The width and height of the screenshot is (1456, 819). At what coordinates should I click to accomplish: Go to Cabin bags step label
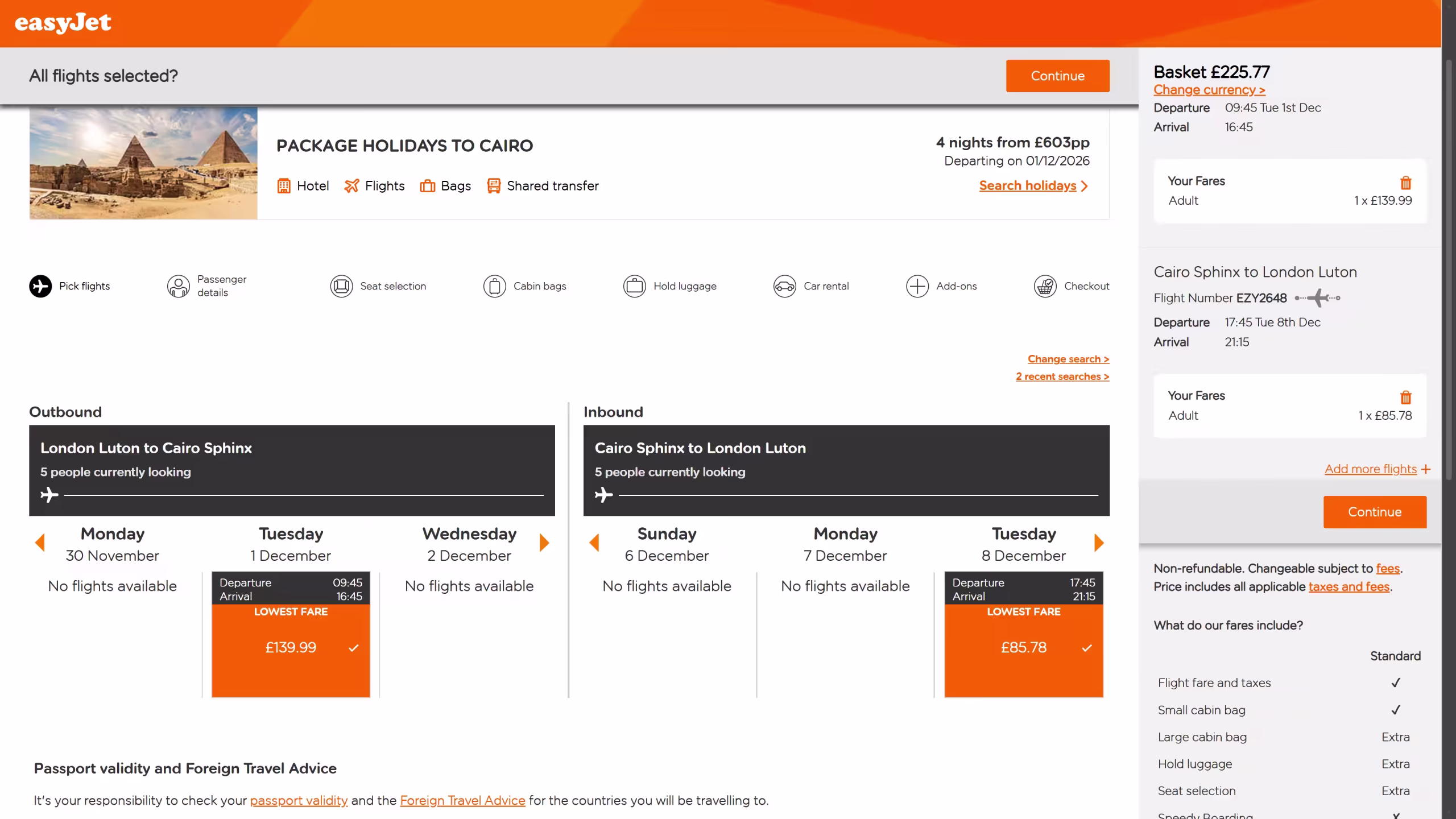point(540,286)
